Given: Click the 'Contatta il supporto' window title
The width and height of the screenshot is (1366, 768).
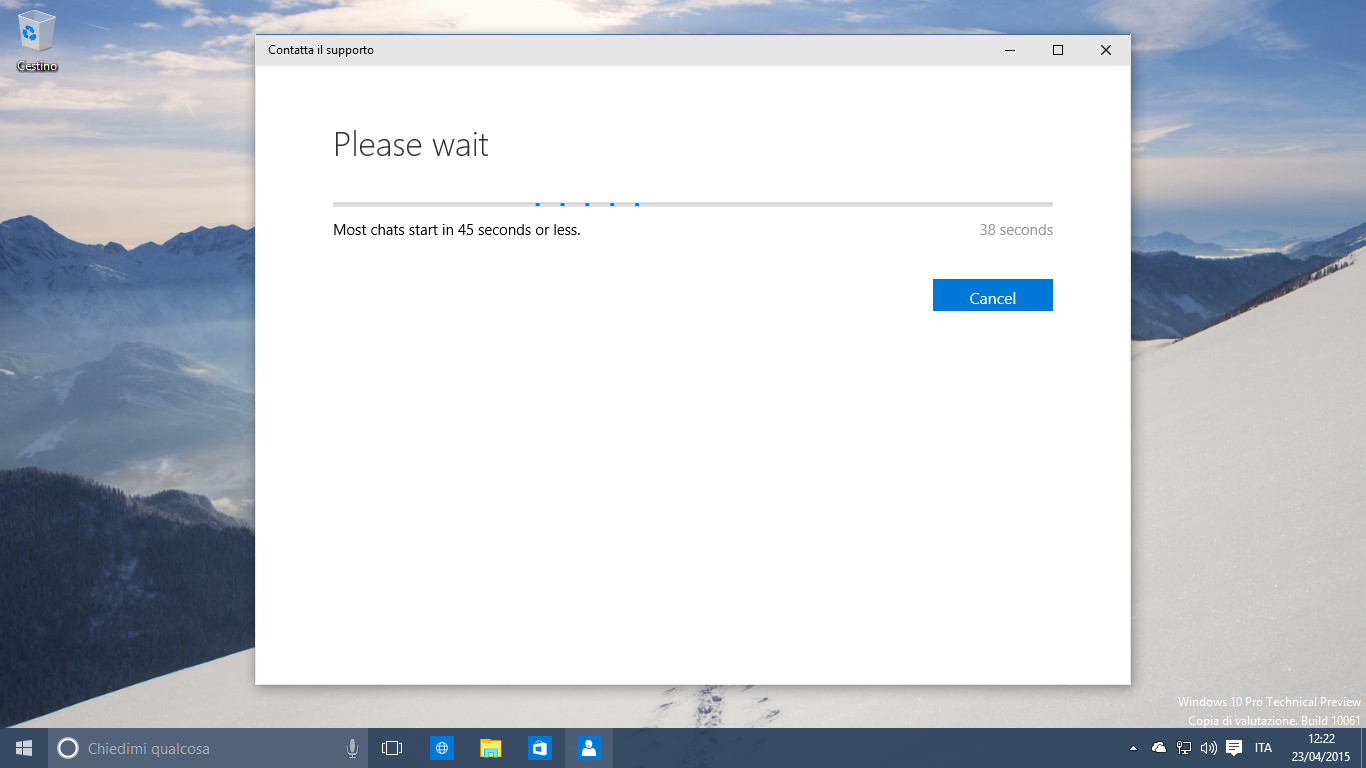Looking at the screenshot, I should pos(321,50).
